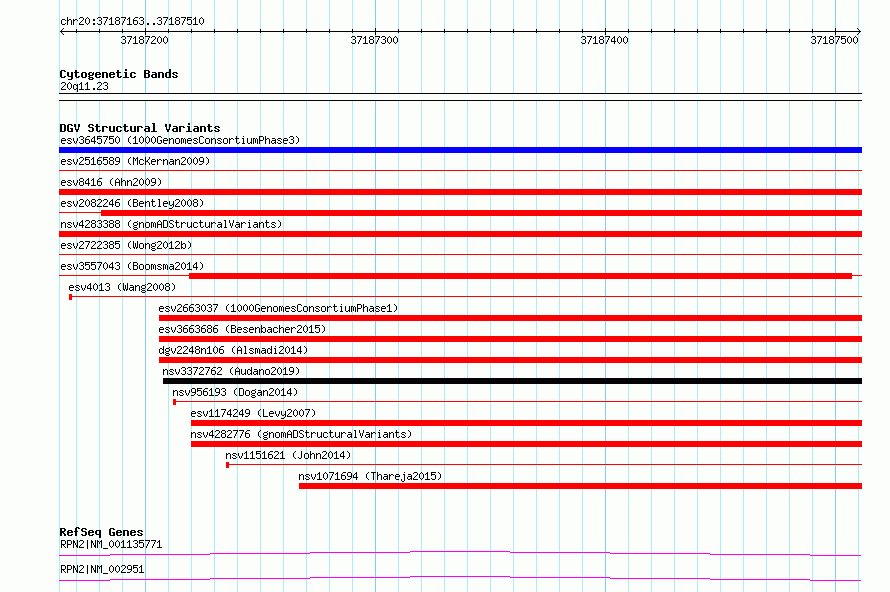
Task: Click the nsv956193 small red start marker
Action: pyautogui.click(x=174, y=402)
